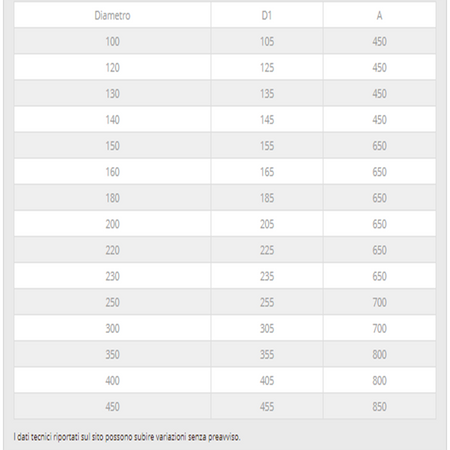Click the 'I dati tecnici' disclaimer text
This screenshot has height=450, width=450.
point(127,437)
